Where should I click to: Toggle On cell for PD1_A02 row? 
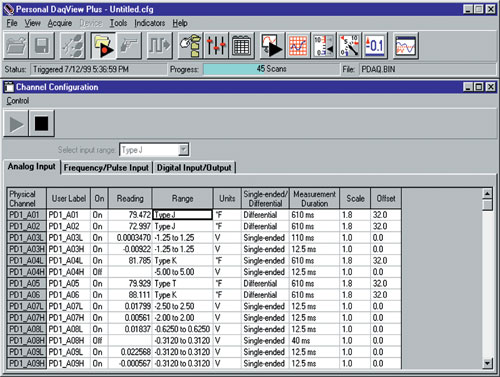pos(99,226)
